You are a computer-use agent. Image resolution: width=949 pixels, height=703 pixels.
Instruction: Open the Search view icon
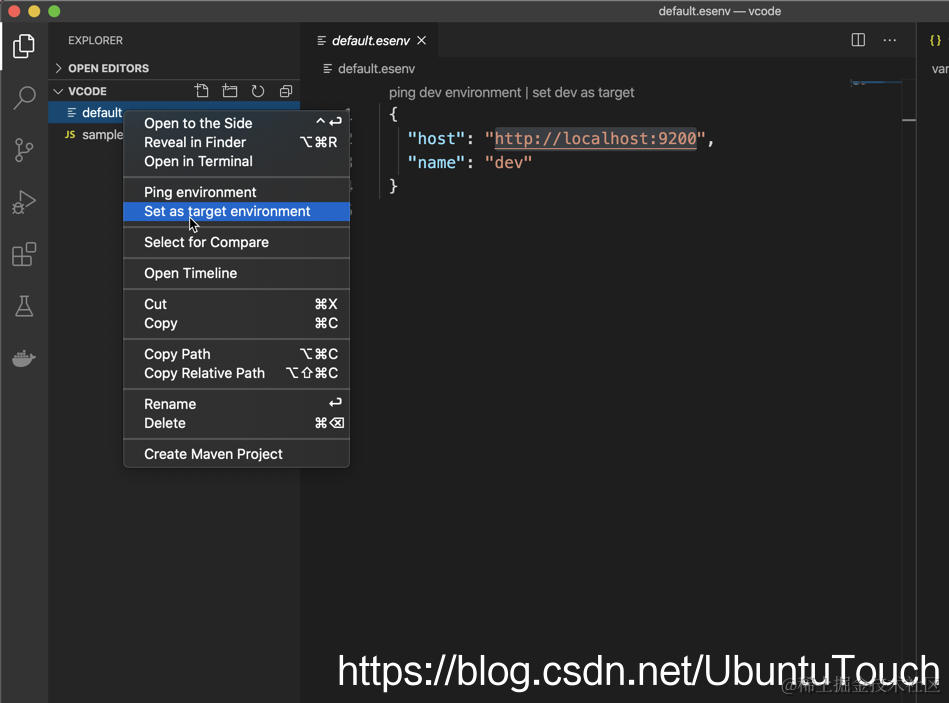click(x=24, y=97)
